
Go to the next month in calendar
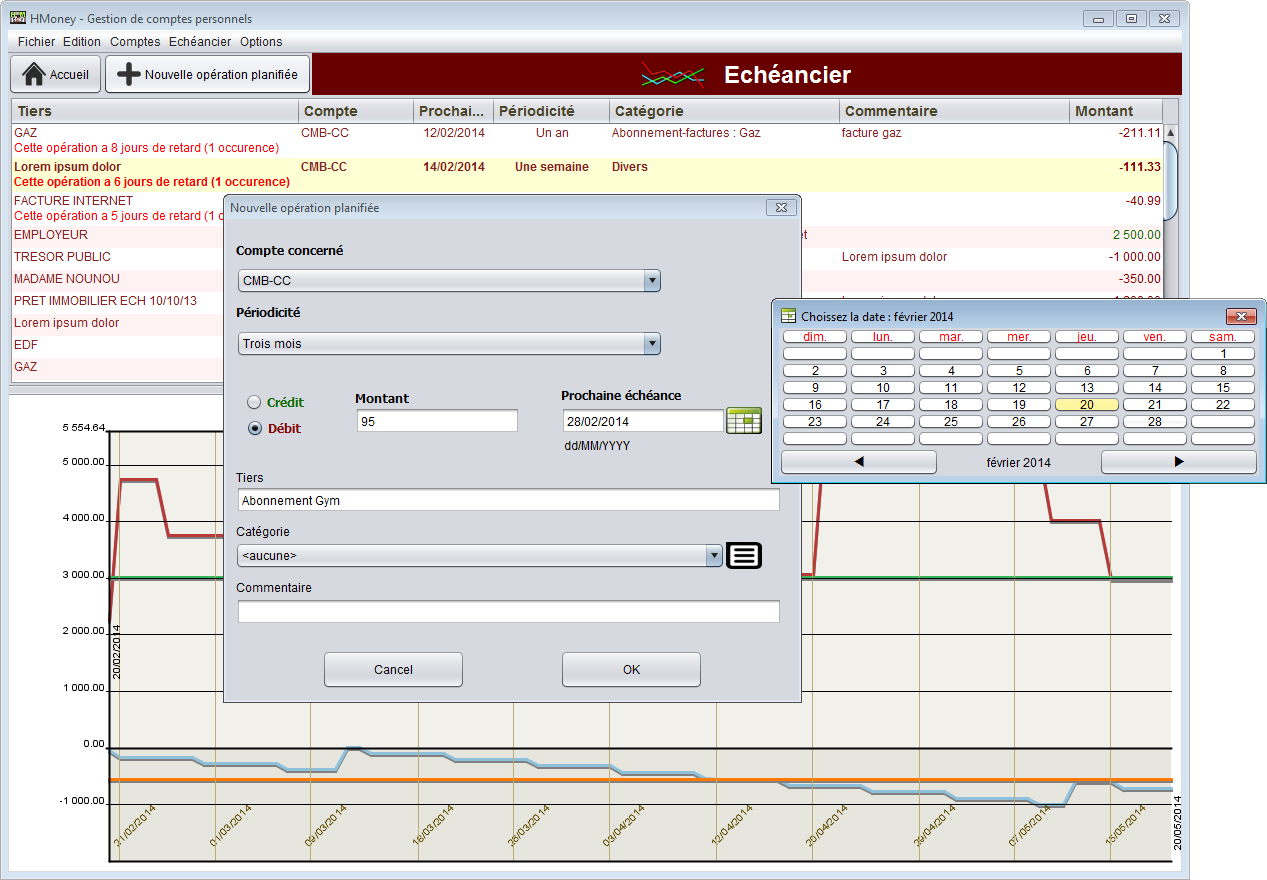click(x=1178, y=462)
